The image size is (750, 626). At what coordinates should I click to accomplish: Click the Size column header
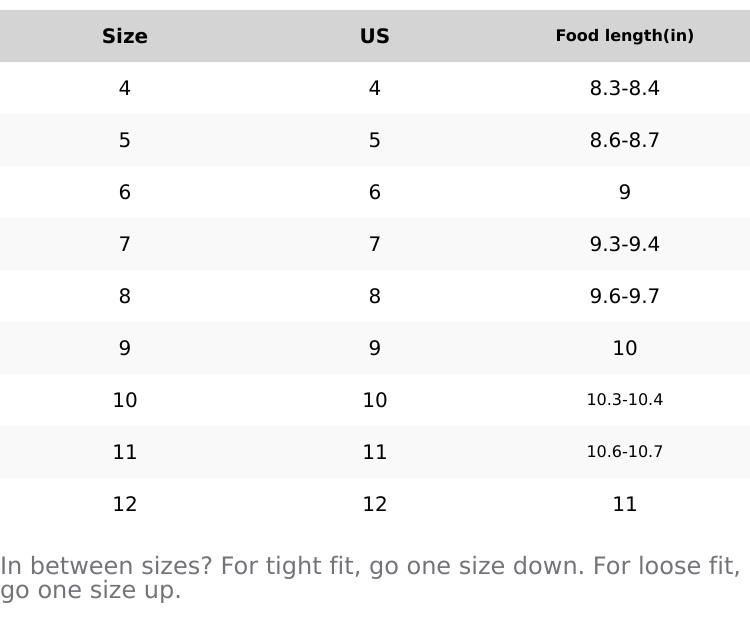125,36
